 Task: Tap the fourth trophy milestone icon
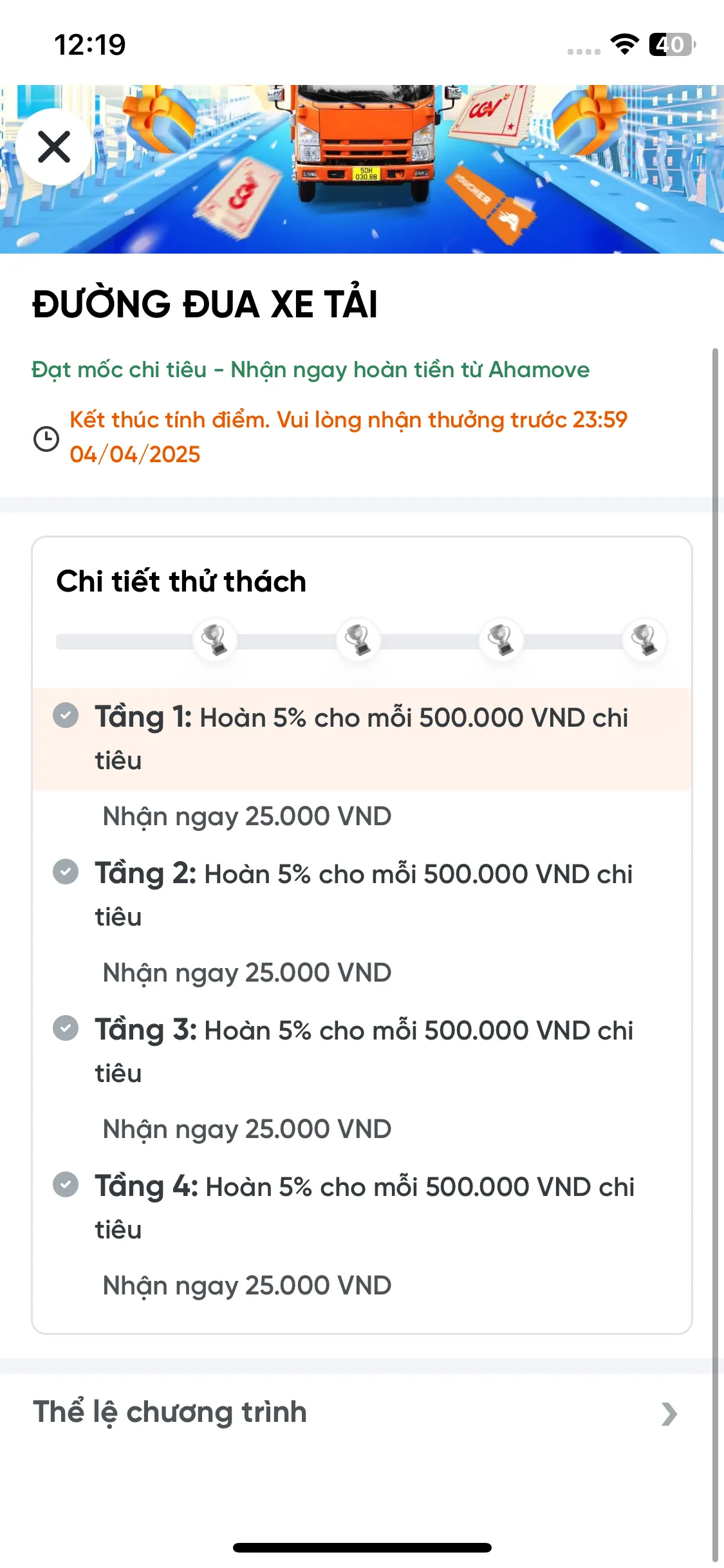tap(644, 640)
